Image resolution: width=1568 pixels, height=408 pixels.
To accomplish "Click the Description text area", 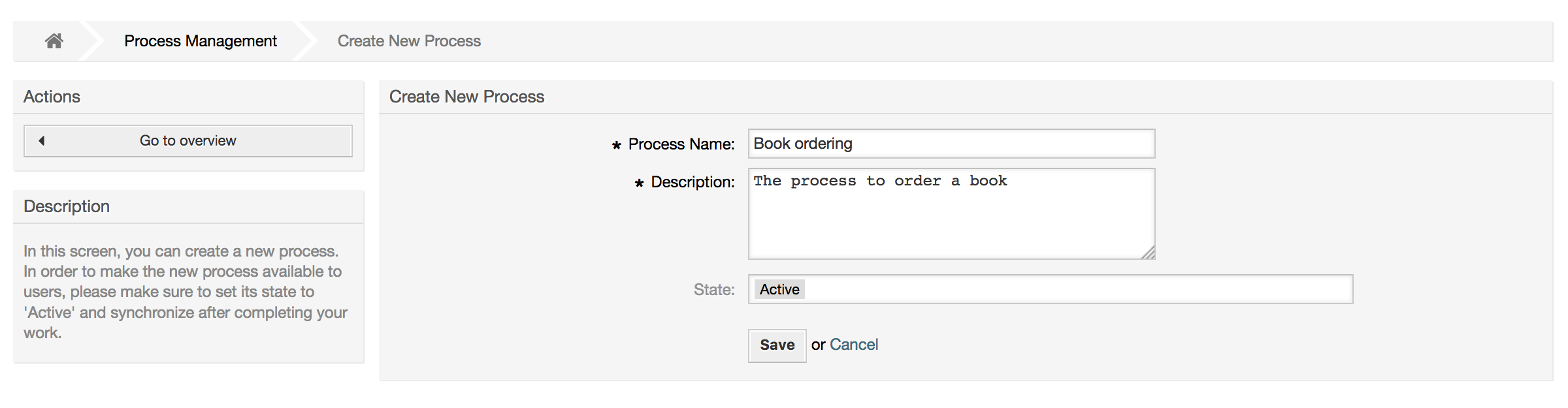I will [951, 212].
